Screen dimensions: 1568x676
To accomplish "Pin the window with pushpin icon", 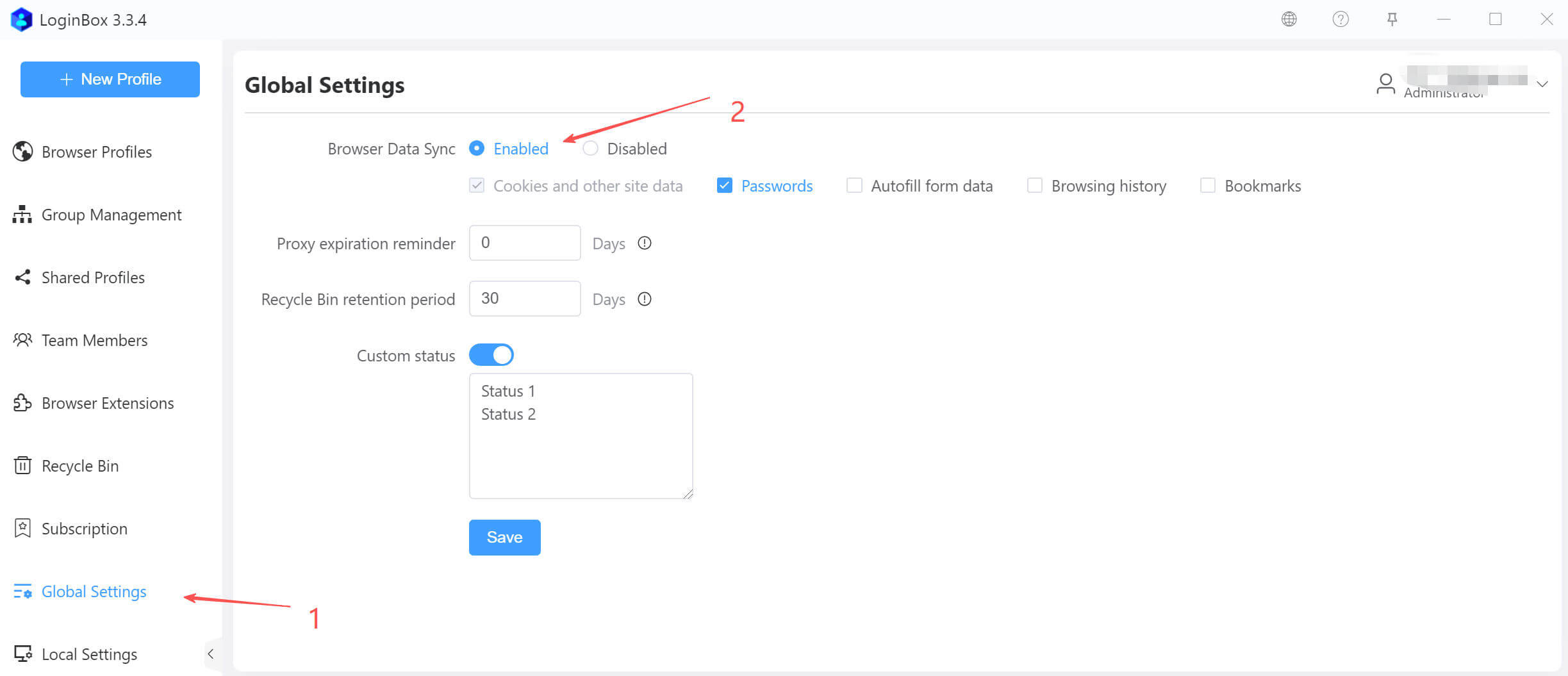I will [x=1392, y=19].
